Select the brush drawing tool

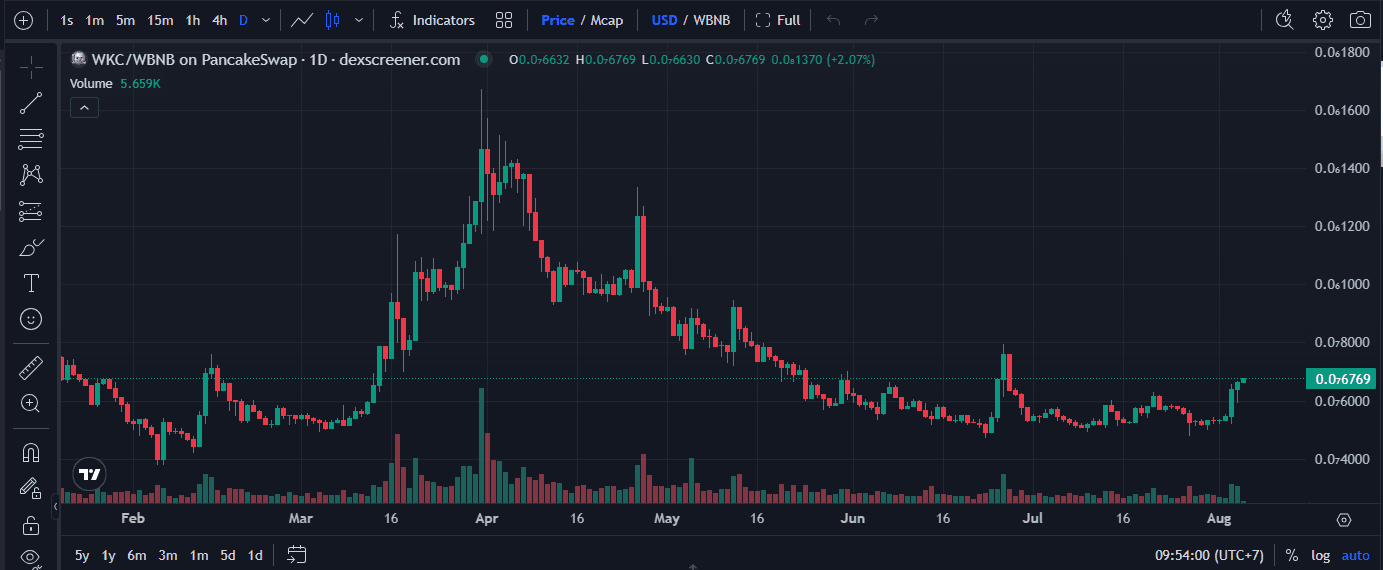31,247
